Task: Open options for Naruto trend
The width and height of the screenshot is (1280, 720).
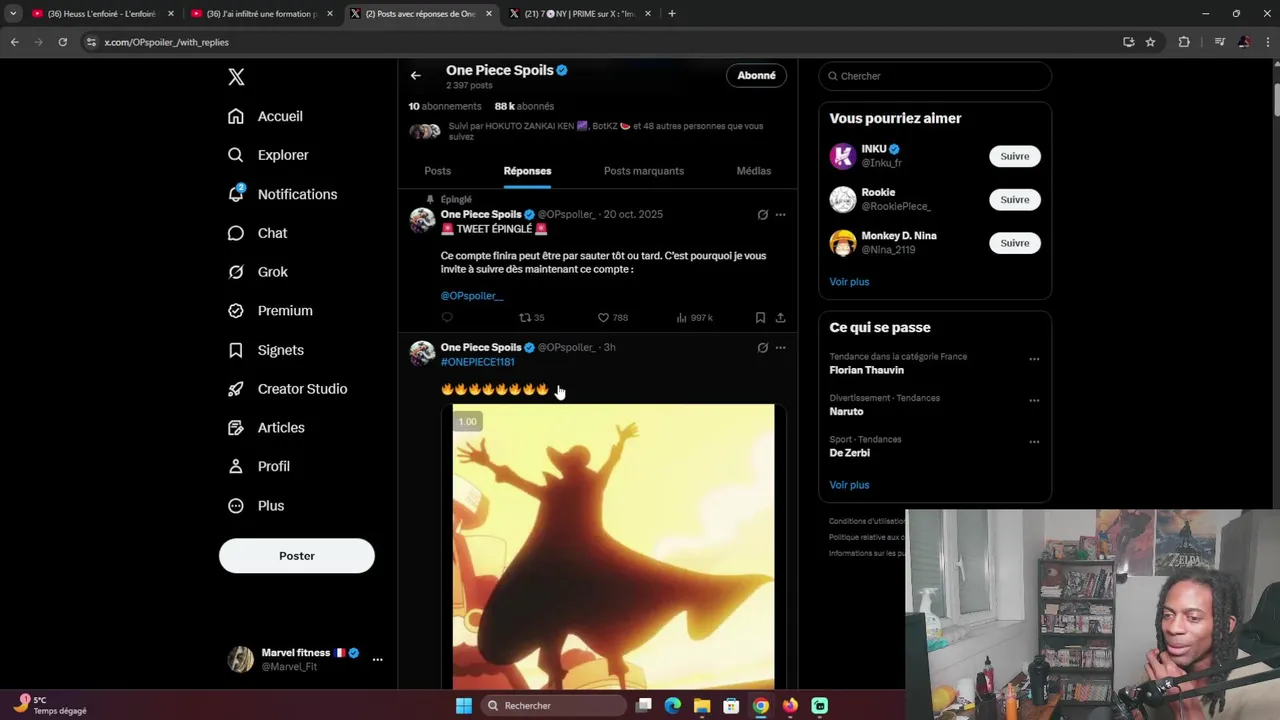Action: 1034,400
